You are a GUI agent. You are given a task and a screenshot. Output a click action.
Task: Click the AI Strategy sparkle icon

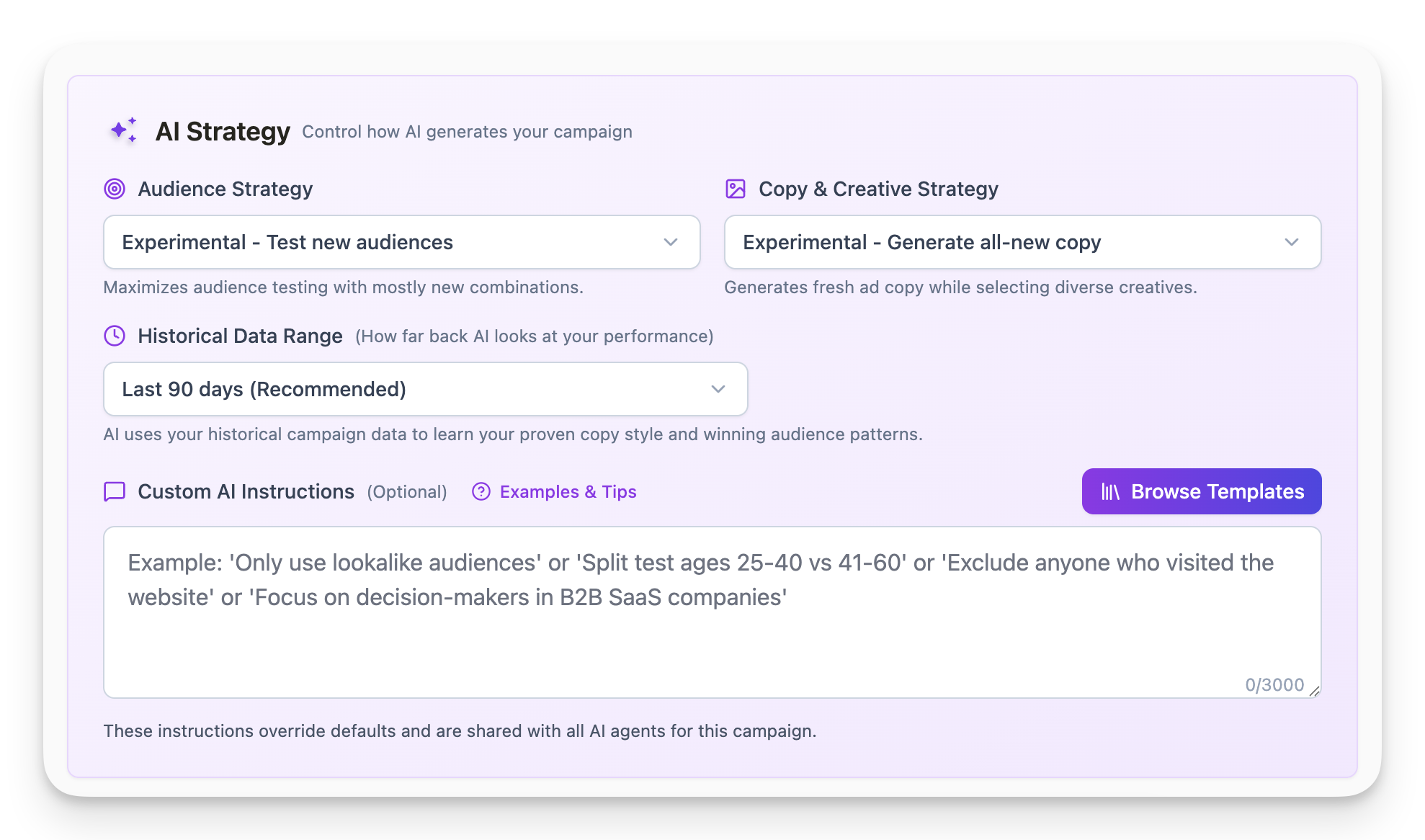[x=123, y=131]
